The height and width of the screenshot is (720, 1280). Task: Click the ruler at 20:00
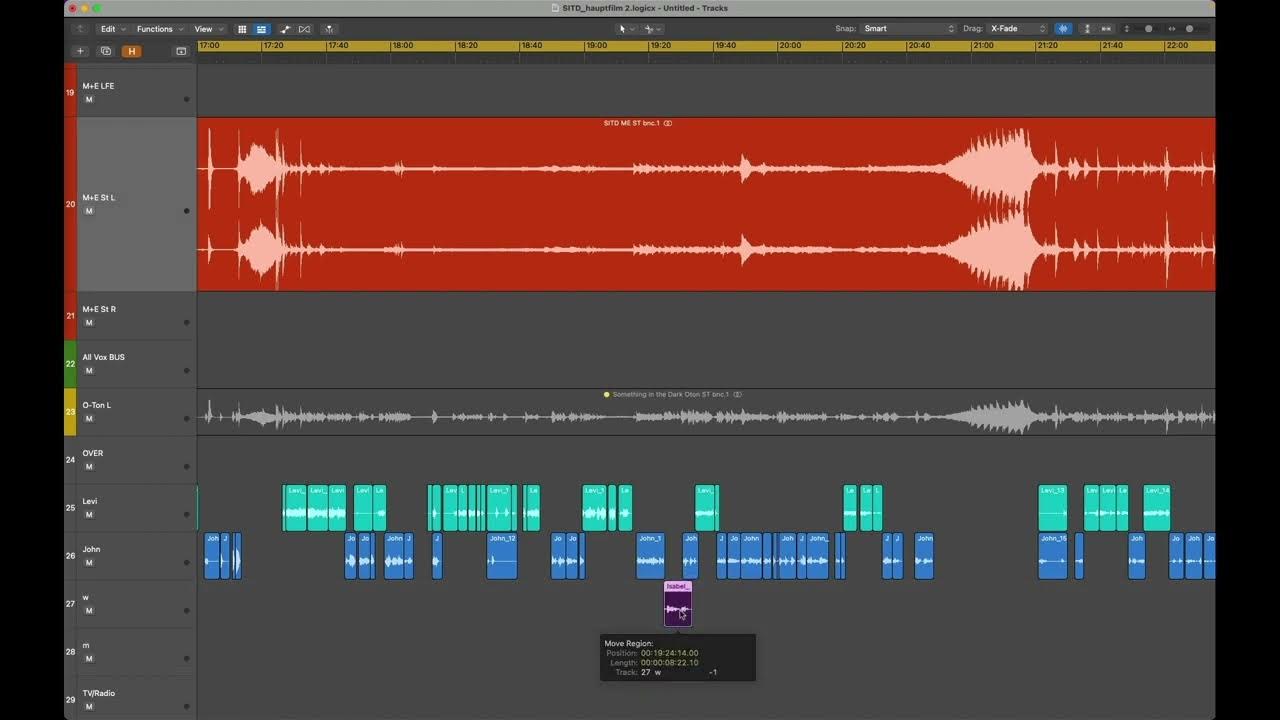790,46
